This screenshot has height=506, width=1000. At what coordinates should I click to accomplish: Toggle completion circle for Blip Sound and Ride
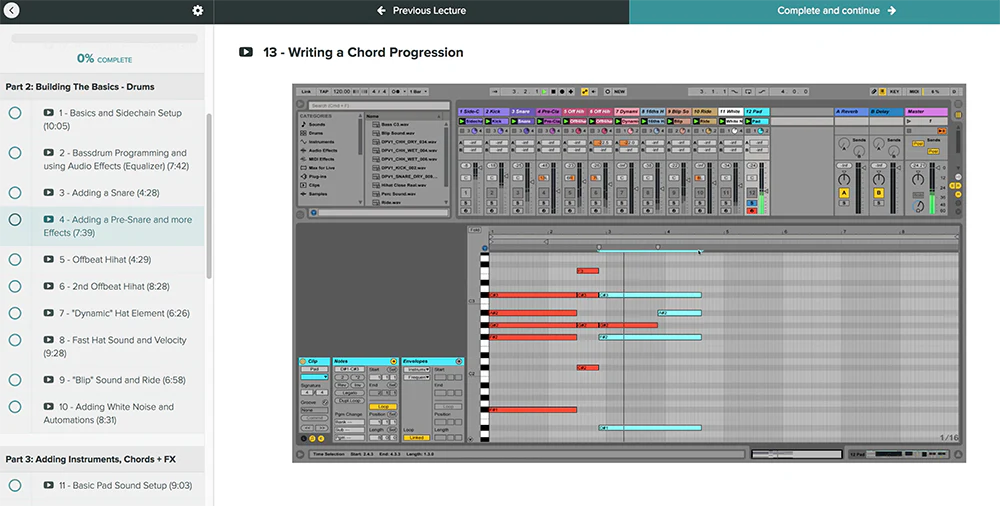pos(15,380)
